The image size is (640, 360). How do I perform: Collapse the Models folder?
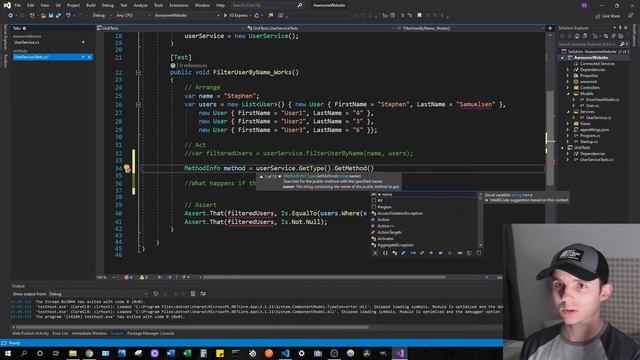point(568,94)
